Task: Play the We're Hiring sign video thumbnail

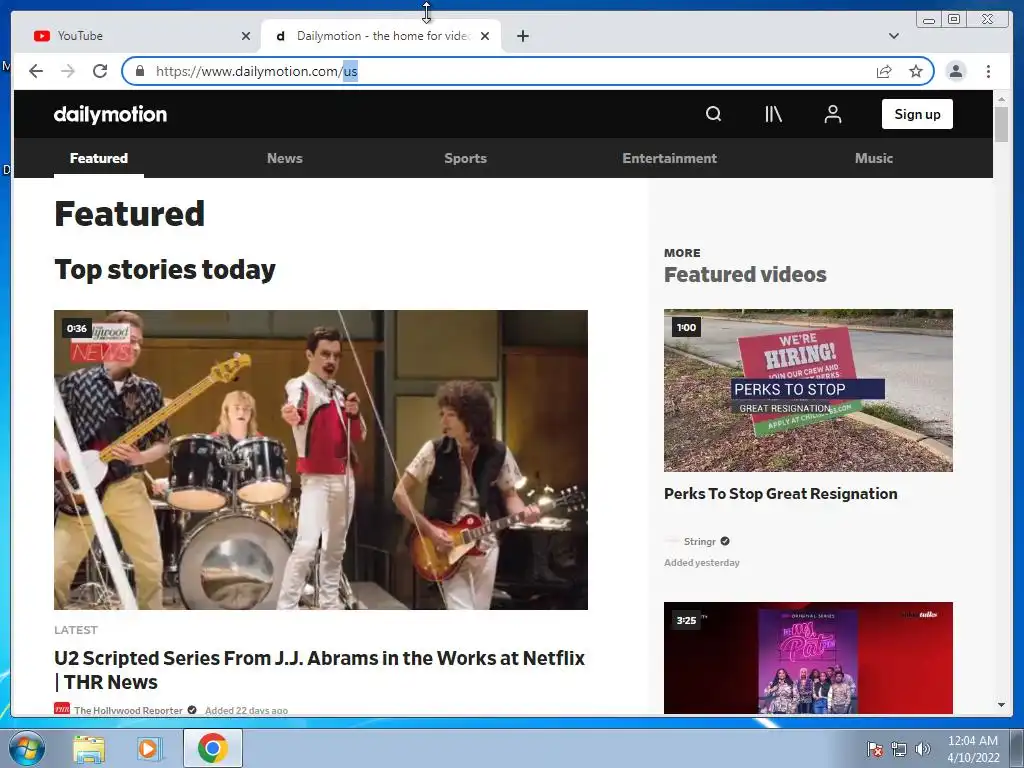Action: 808,391
